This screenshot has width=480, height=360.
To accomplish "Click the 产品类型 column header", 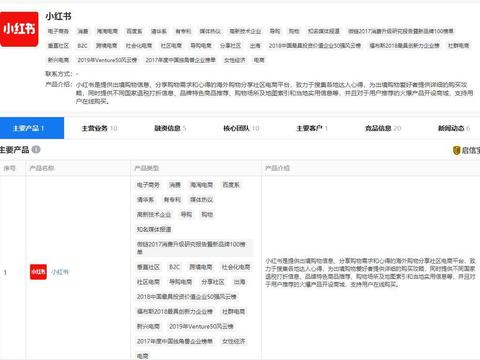I will (x=146, y=168).
